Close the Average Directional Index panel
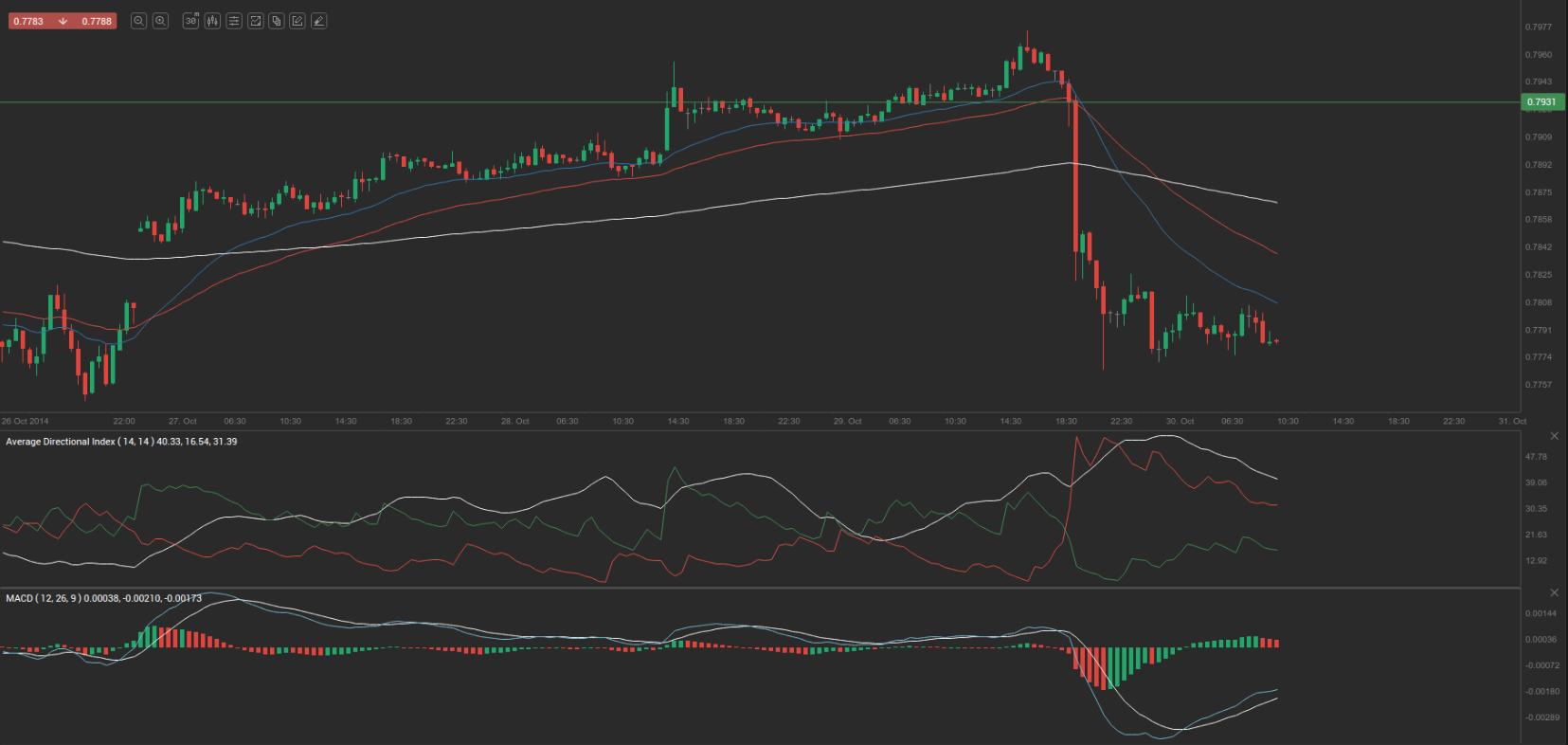The width and height of the screenshot is (1568, 745). [1554, 436]
